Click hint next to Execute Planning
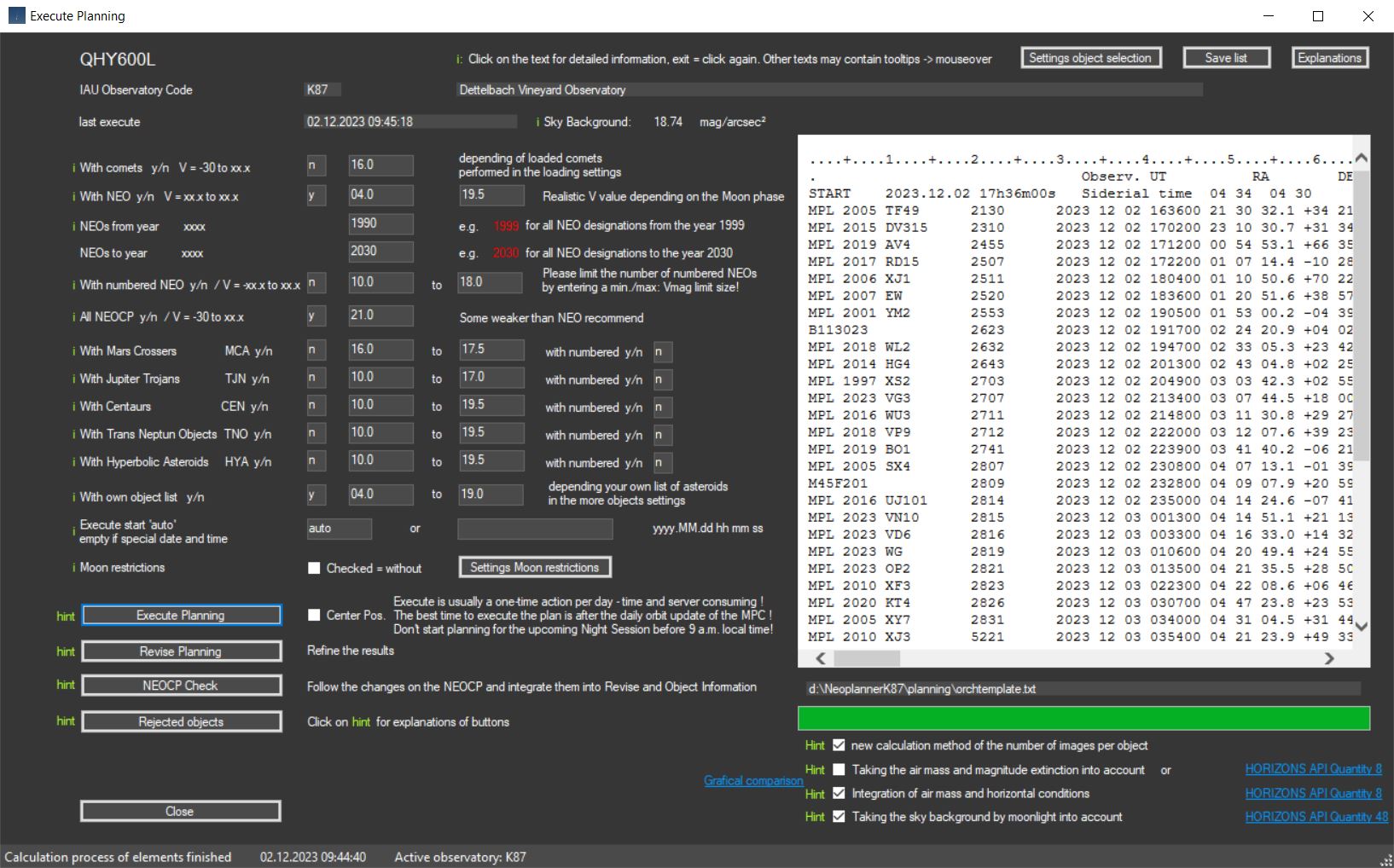1394x868 pixels. (x=66, y=616)
